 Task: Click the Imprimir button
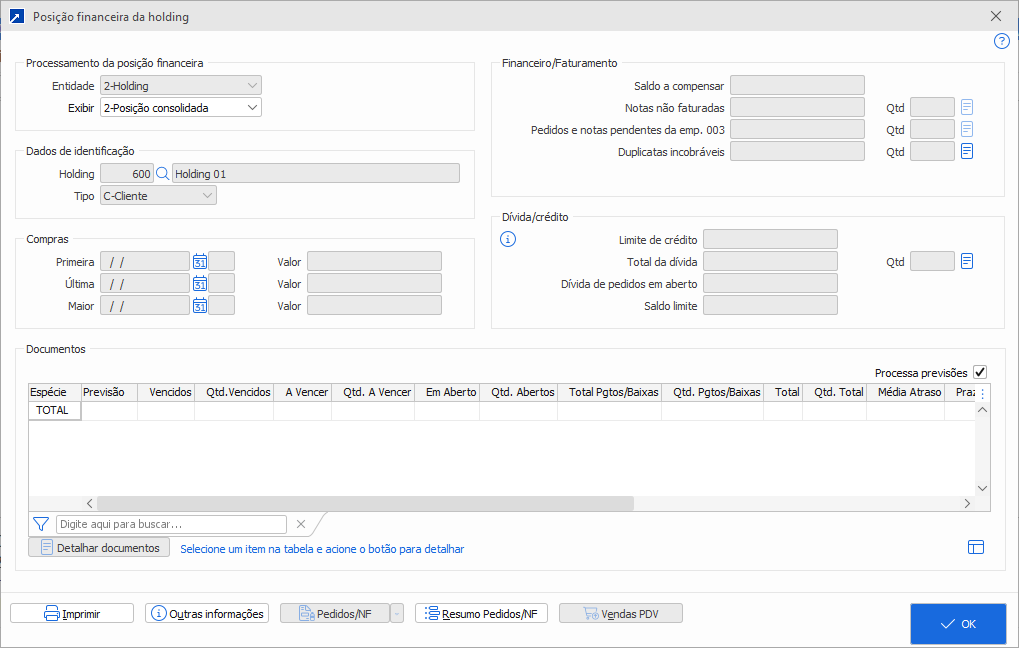72,614
